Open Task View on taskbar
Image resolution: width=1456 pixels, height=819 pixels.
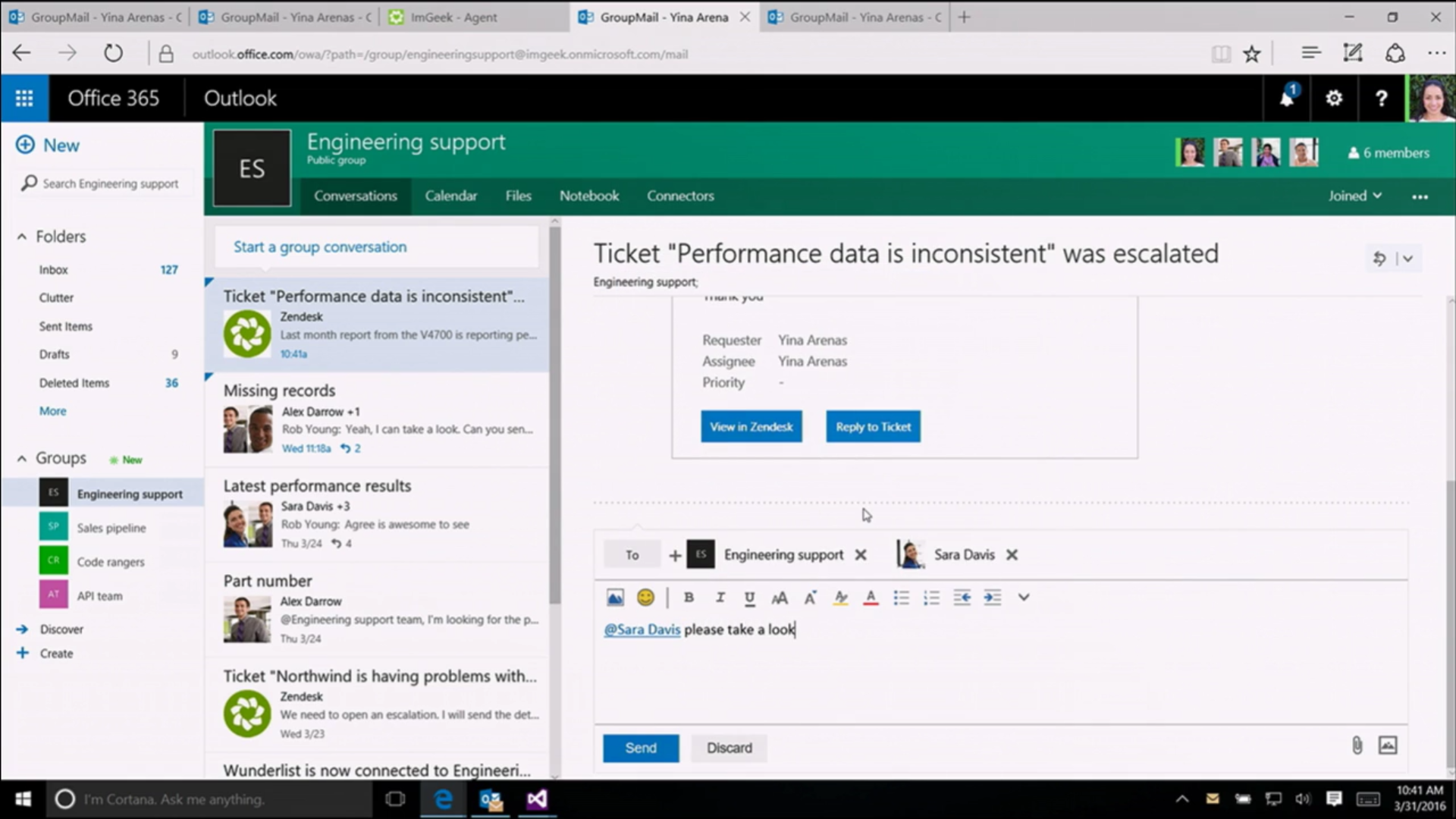pos(395,799)
